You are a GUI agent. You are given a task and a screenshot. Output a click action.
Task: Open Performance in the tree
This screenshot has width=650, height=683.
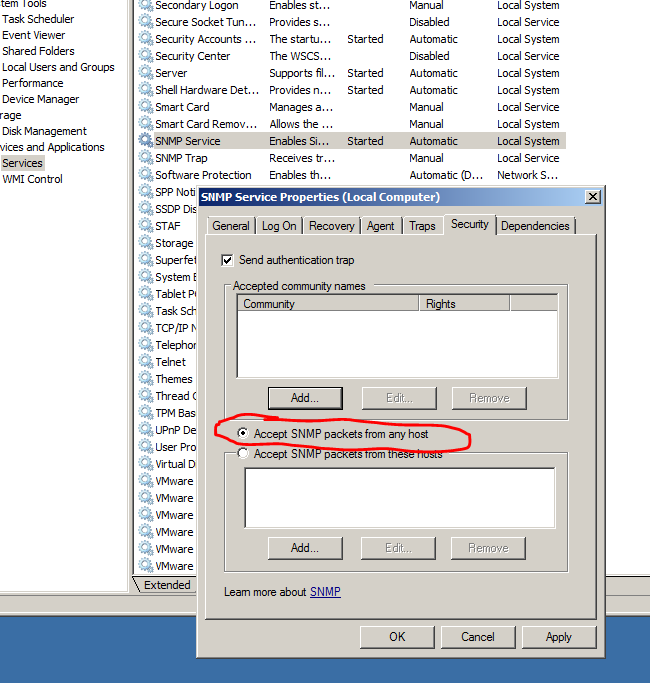[x=33, y=83]
